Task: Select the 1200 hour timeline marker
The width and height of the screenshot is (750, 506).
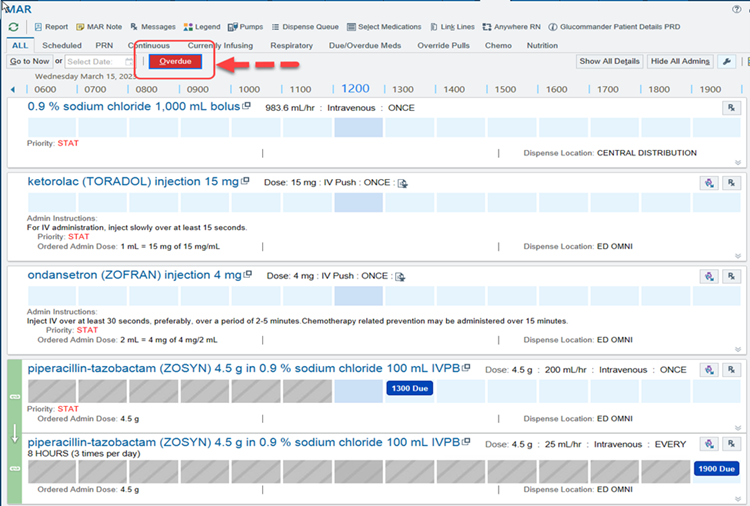Action: 355,89
